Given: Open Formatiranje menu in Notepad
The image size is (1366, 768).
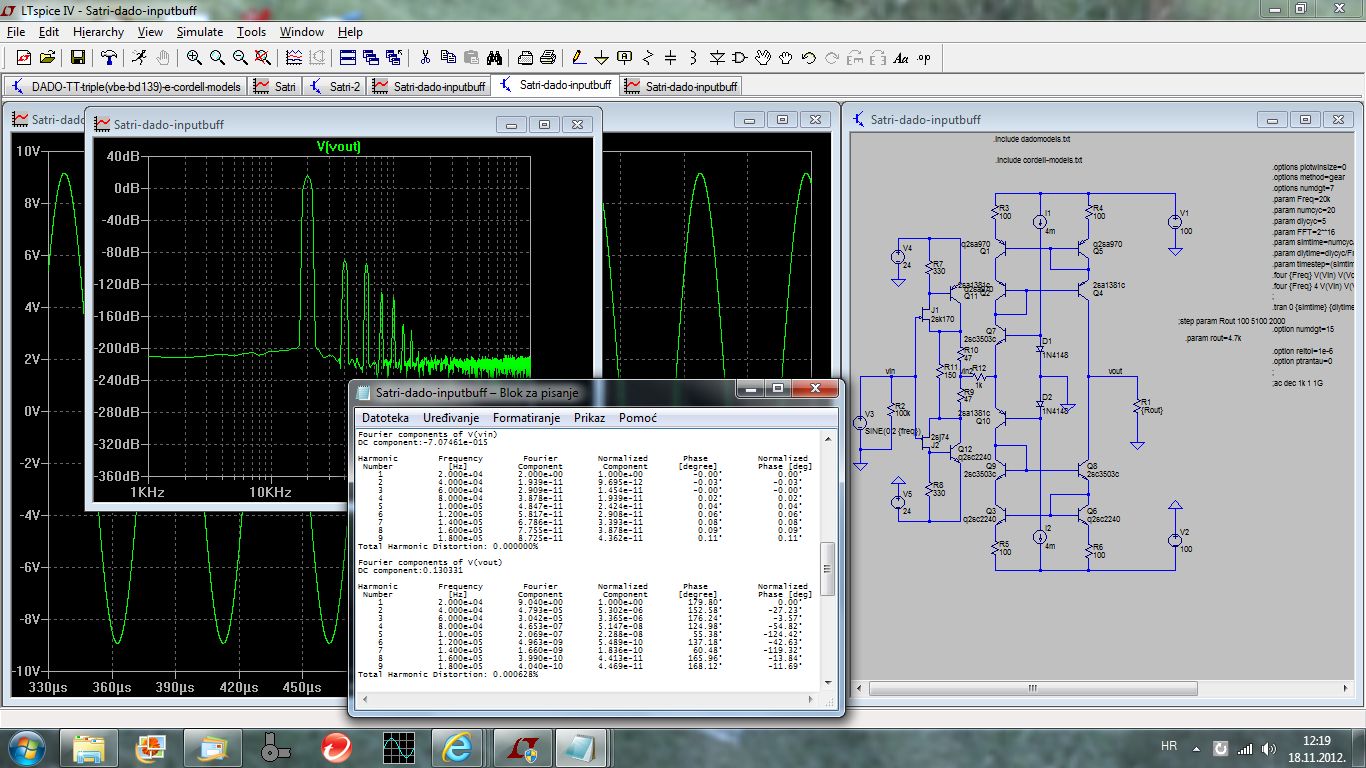Looking at the screenshot, I should pos(526,417).
